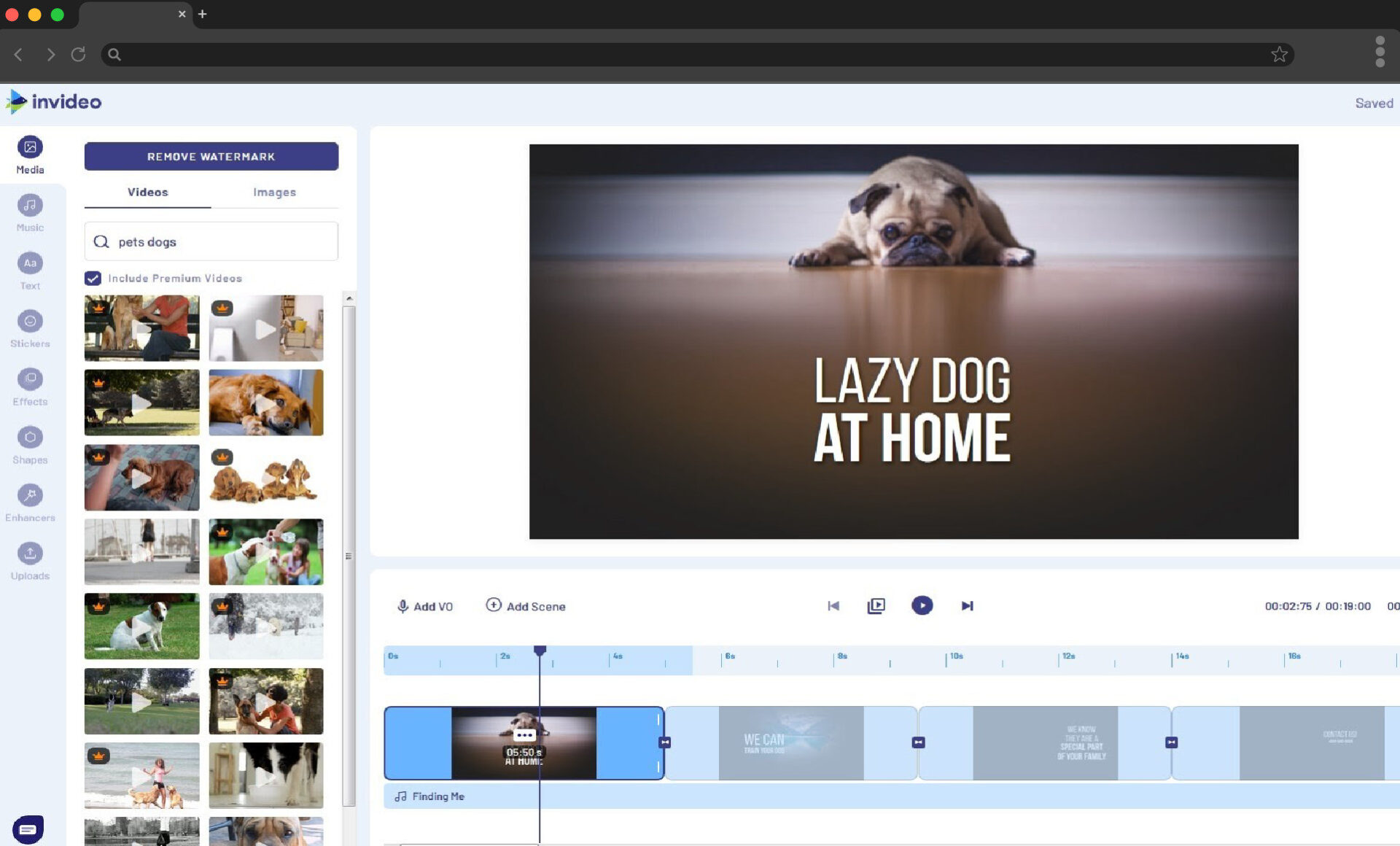Click the timeline playhead marker
The image size is (1400, 846).
click(540, 651)
